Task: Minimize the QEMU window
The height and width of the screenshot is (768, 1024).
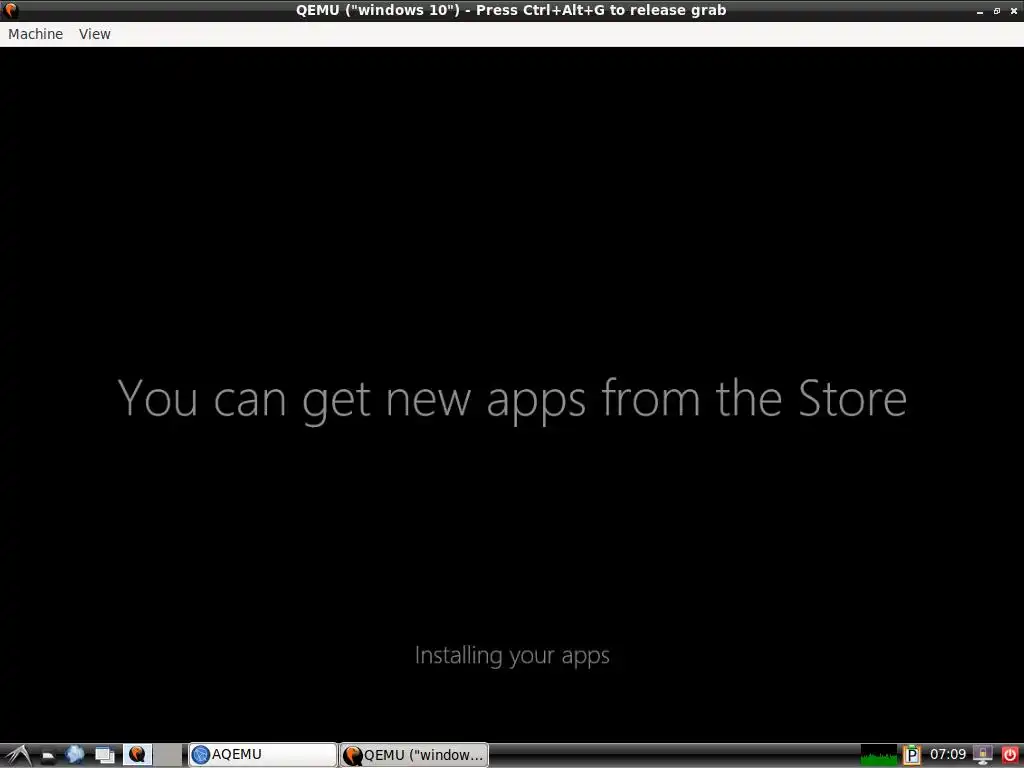Action: (980, 11)
